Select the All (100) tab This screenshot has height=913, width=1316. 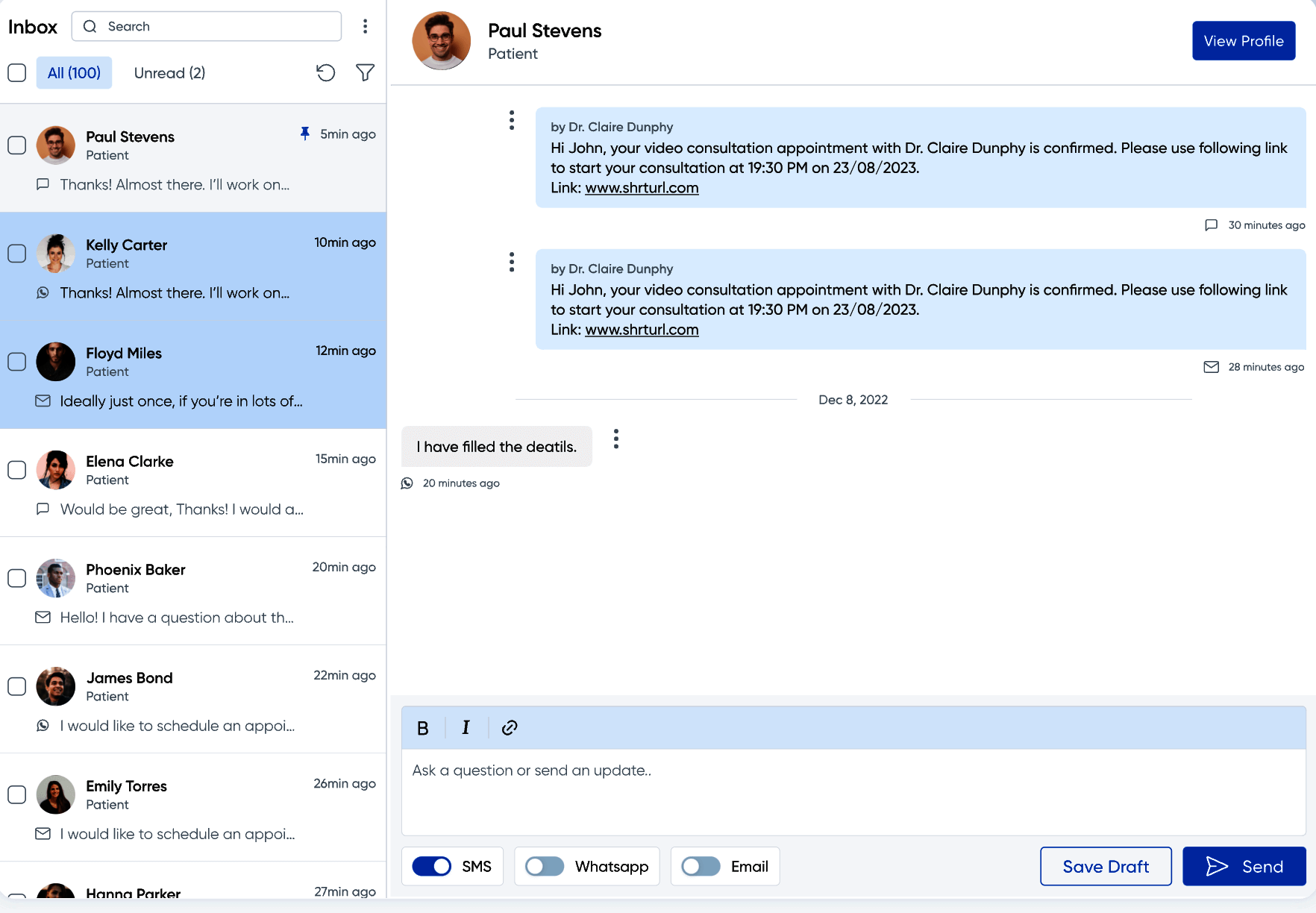click(x=74, y=72)
